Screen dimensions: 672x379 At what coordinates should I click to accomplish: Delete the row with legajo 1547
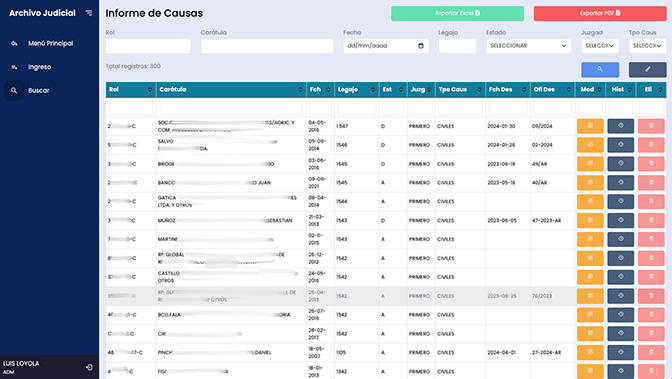pos(651,126)
